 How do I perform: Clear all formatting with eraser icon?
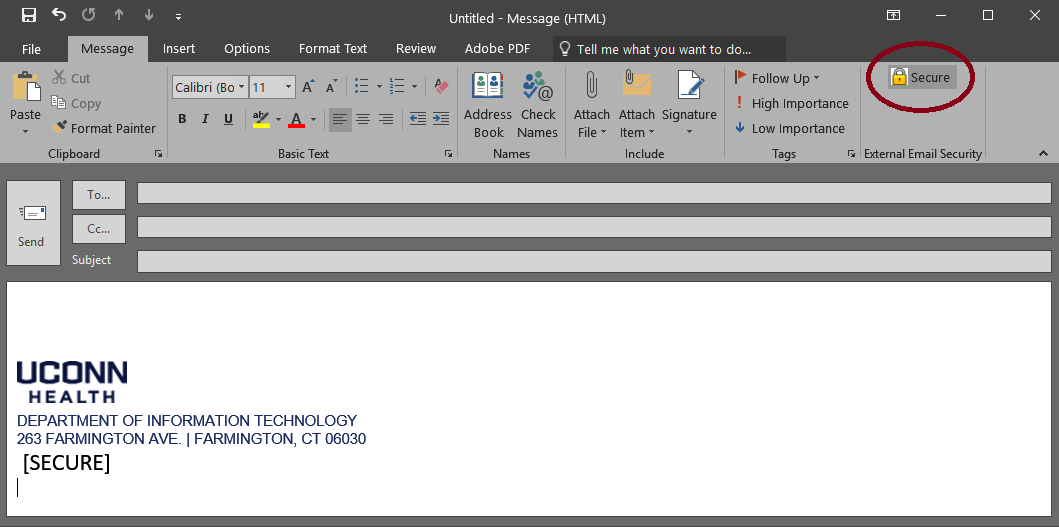point(441,87)
